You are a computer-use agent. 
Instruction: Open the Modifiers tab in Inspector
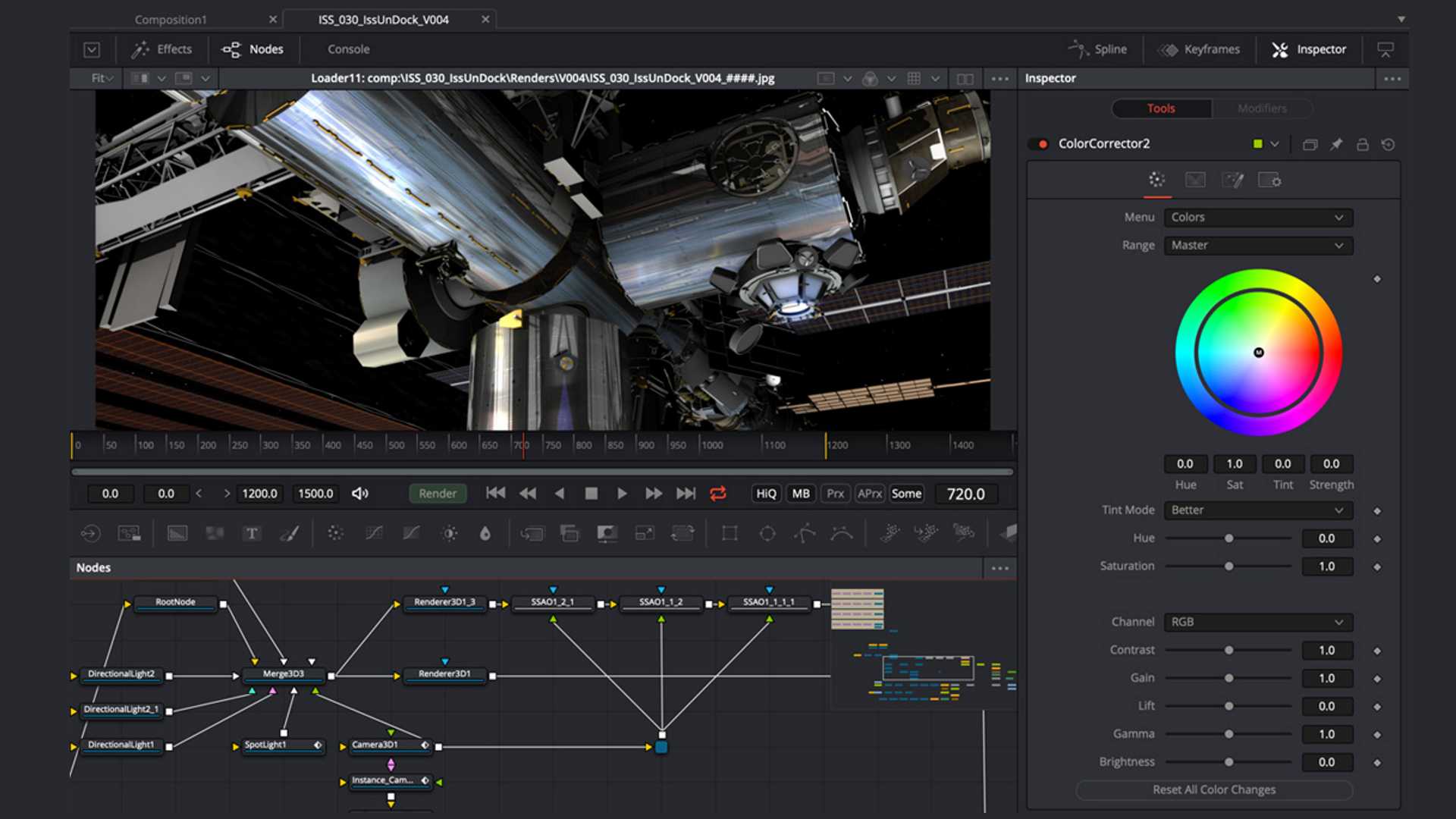(x=1262, y=108)
